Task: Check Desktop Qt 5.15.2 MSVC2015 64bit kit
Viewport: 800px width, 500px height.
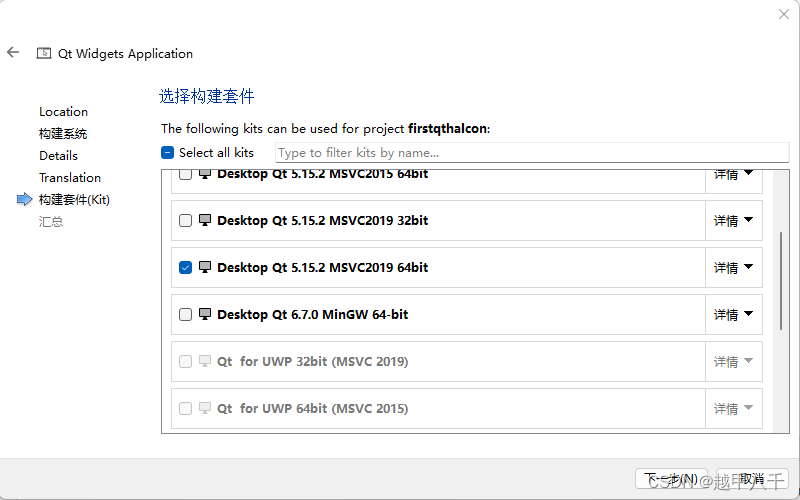Action: tap(185, 174)
